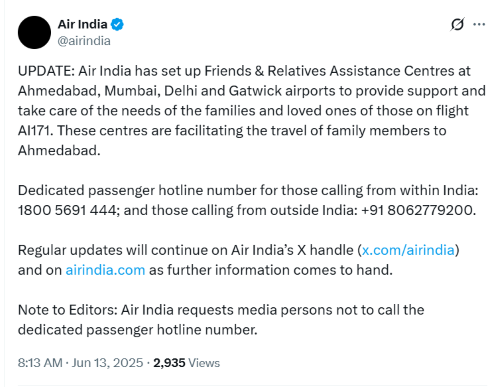Visit the @airindia handle profile
Viewport: 500px width, 387px height.
[x=84, y=41]
